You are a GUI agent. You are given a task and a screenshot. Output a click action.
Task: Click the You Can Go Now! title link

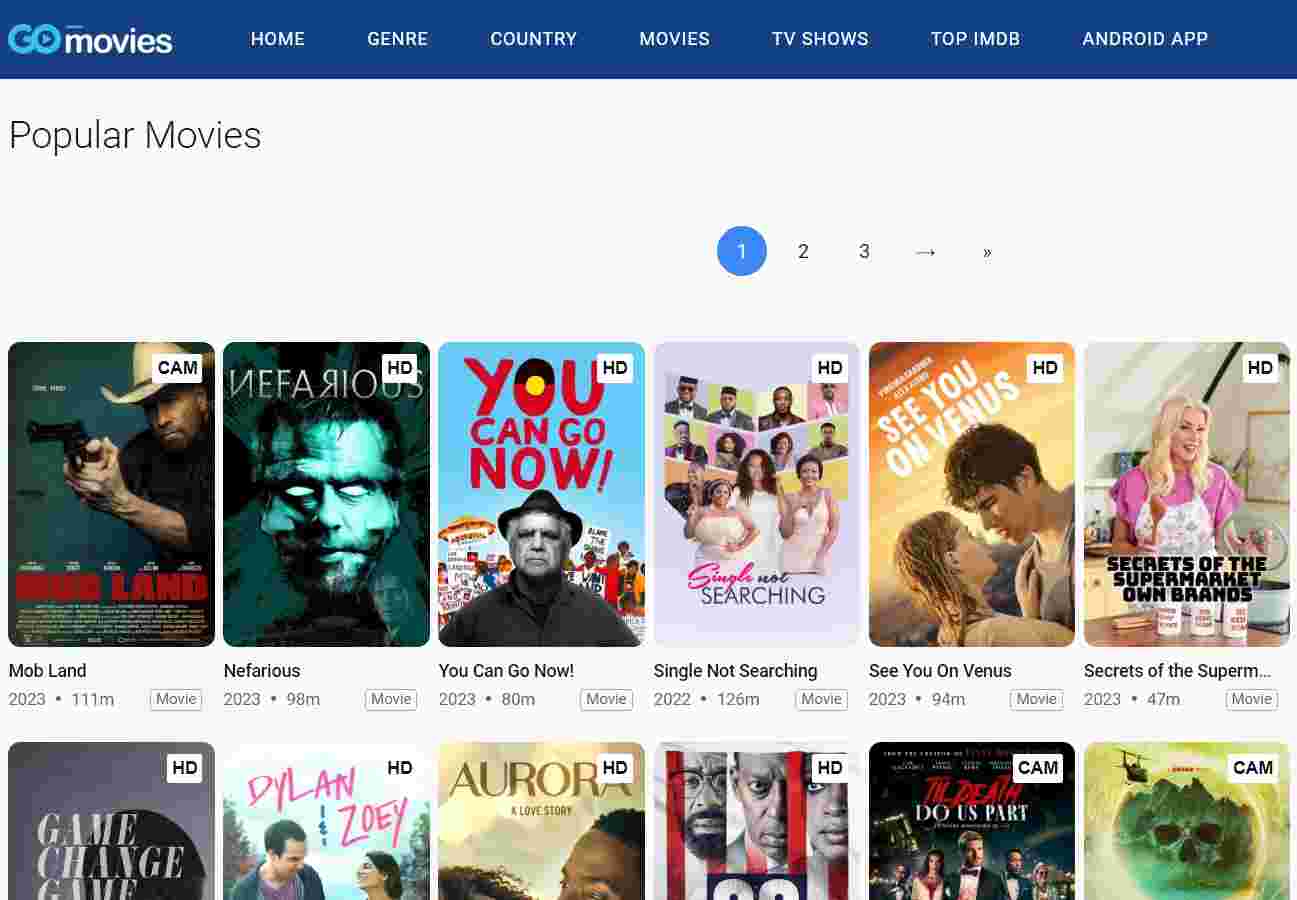coord(506,671)
